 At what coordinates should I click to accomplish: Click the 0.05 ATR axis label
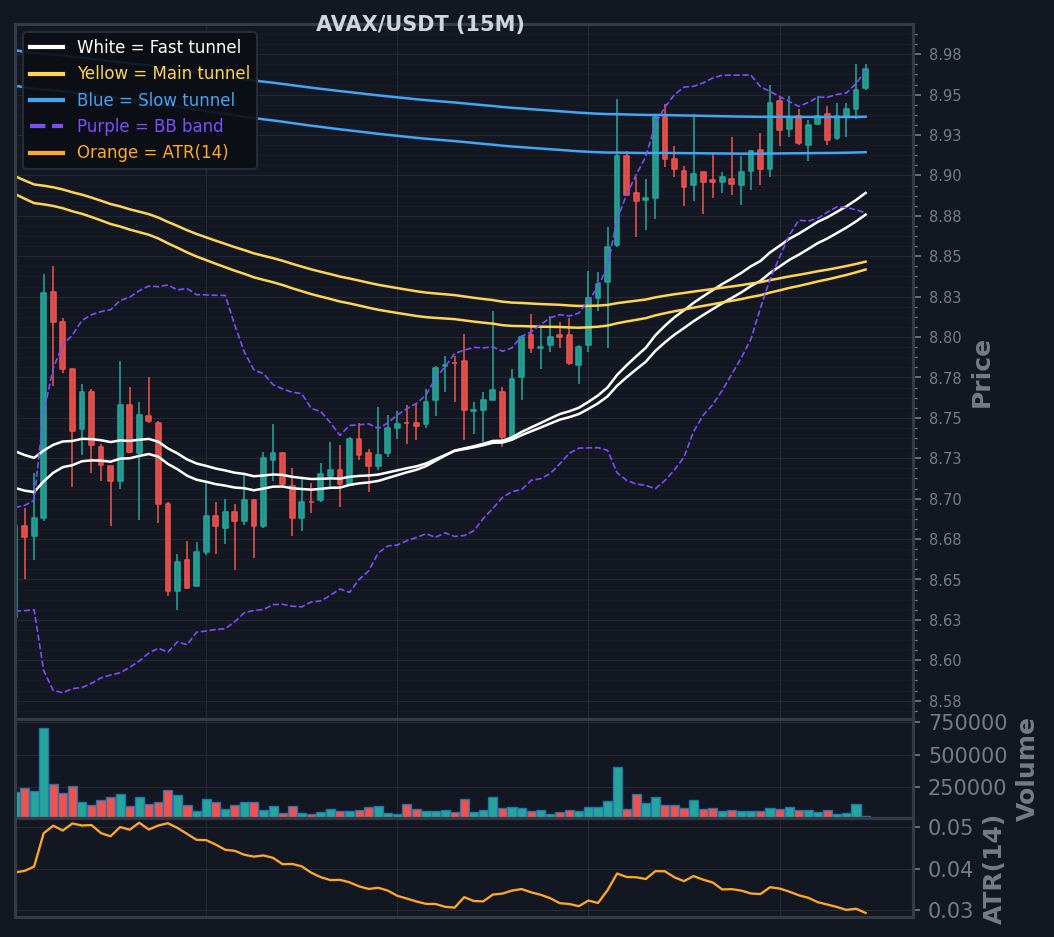click(950, 828)
